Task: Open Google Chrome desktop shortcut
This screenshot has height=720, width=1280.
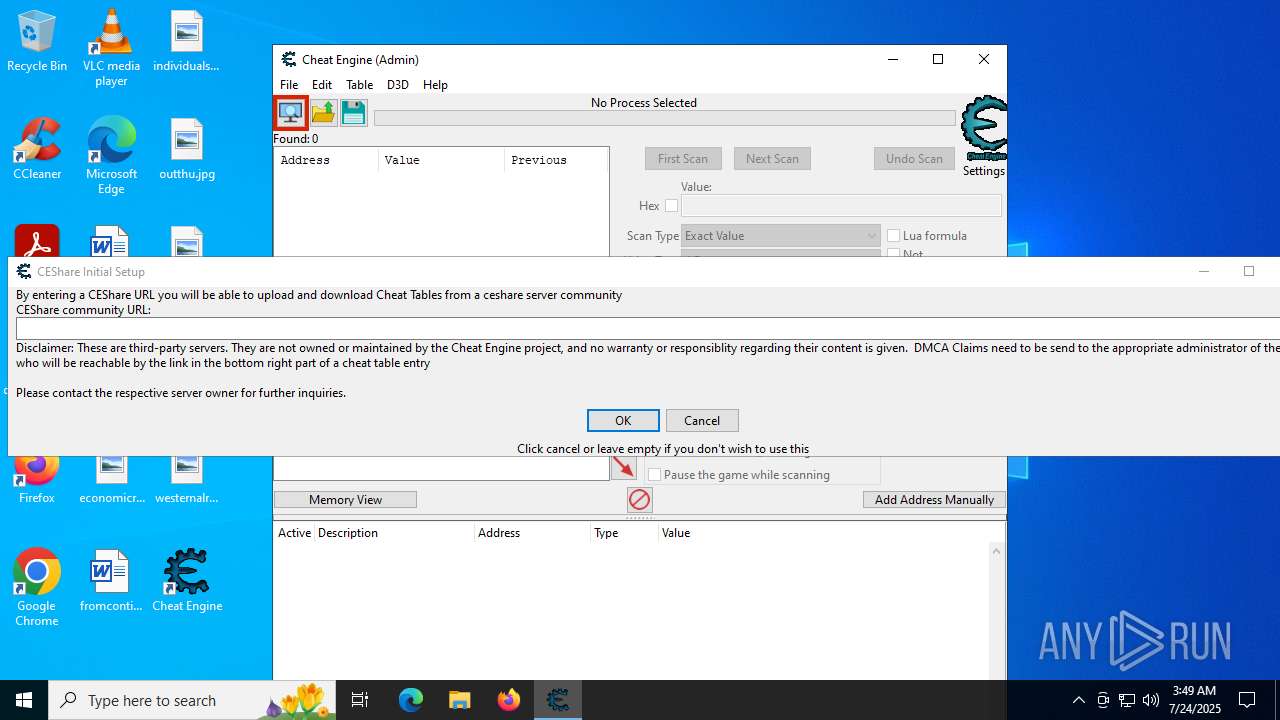Action: (37, 588)
